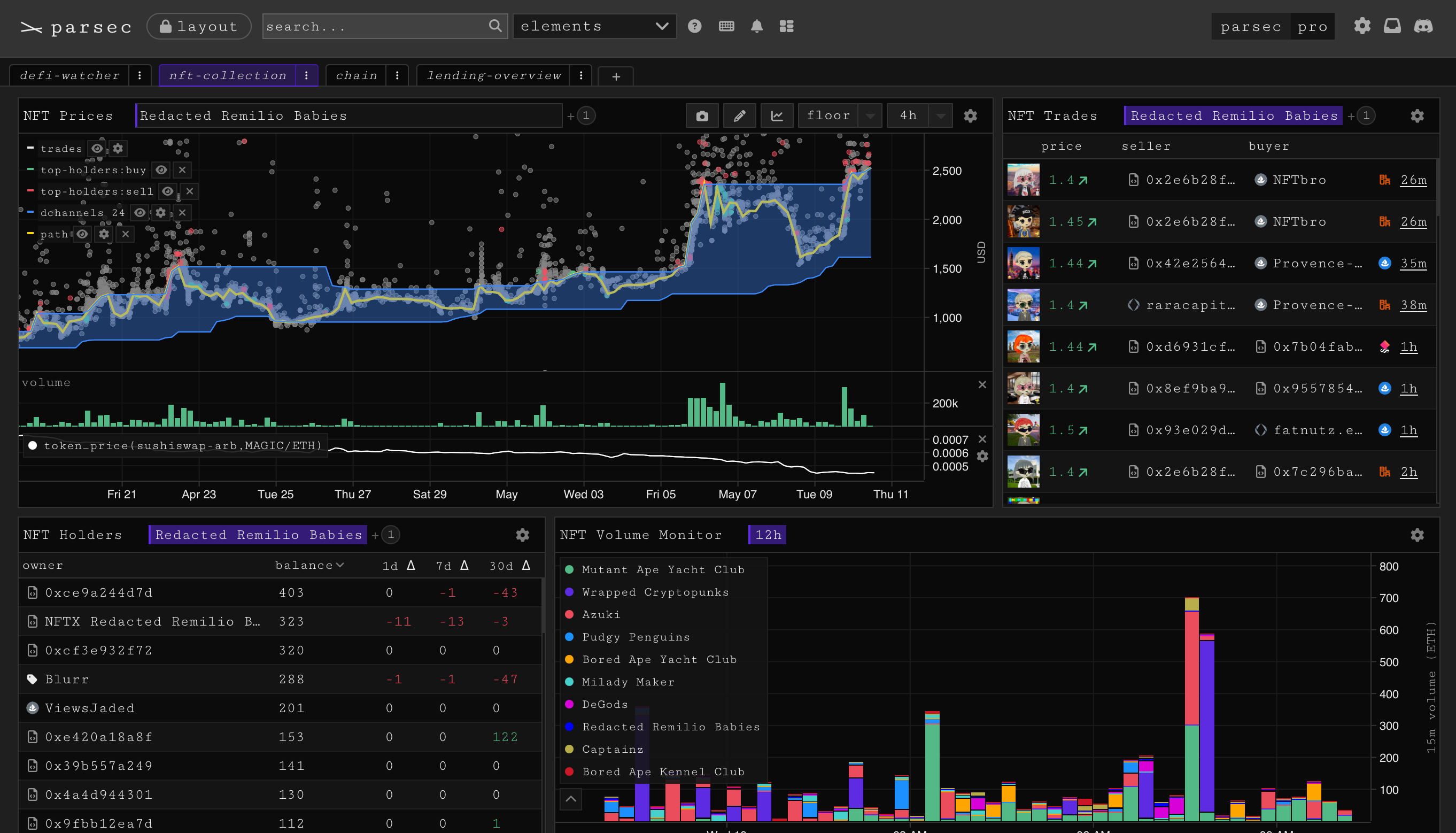This screenshot has height=833, width=1456.
Task: Open notifications bell icon
Action: (x=756, y=26)
